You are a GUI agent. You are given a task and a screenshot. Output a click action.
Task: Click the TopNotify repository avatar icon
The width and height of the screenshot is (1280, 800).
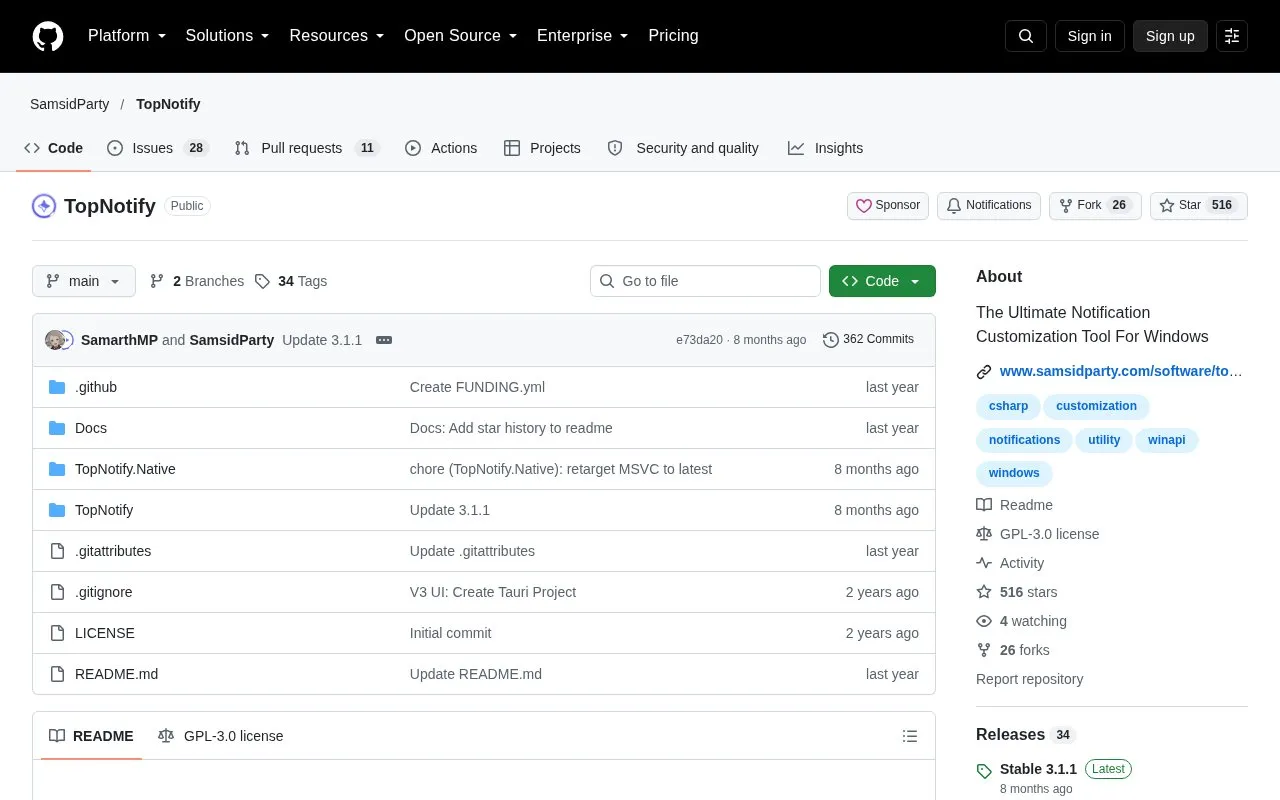tap(44, 206)
